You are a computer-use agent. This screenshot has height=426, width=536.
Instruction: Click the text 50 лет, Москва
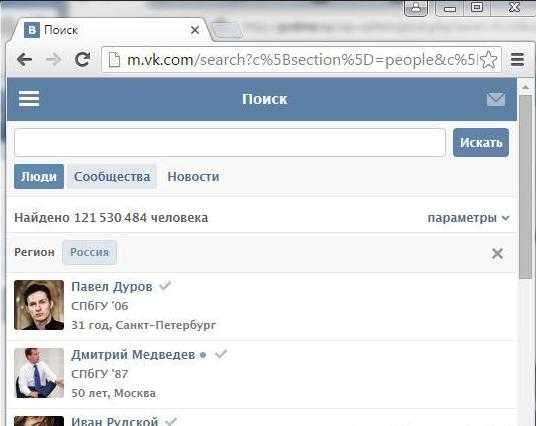[113, 393]
